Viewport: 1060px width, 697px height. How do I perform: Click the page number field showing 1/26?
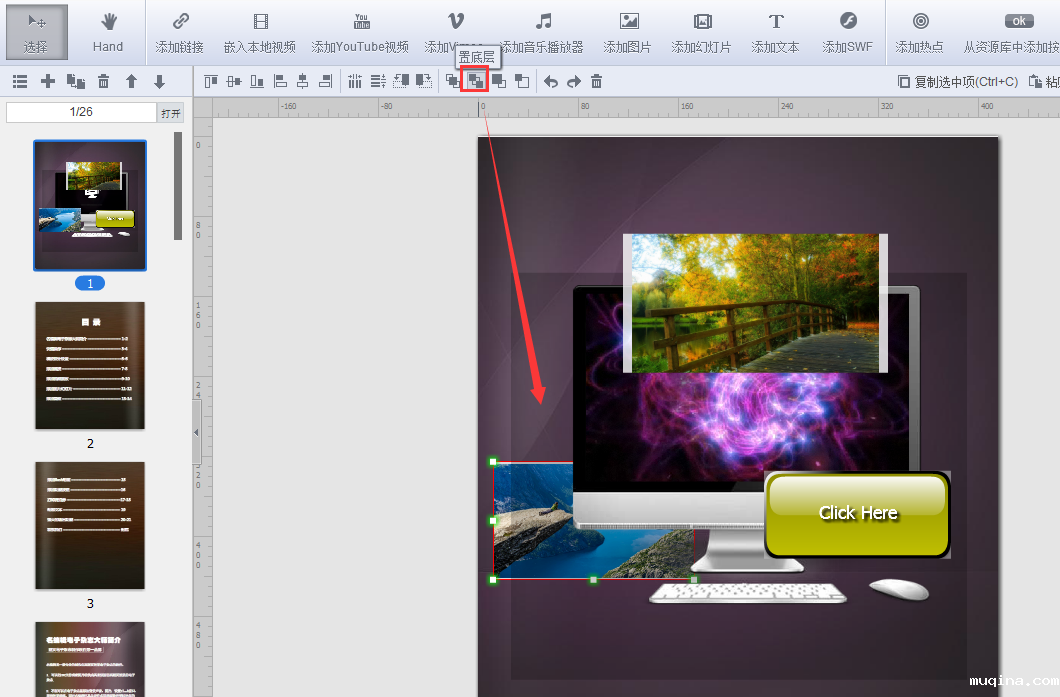point(81,112)
